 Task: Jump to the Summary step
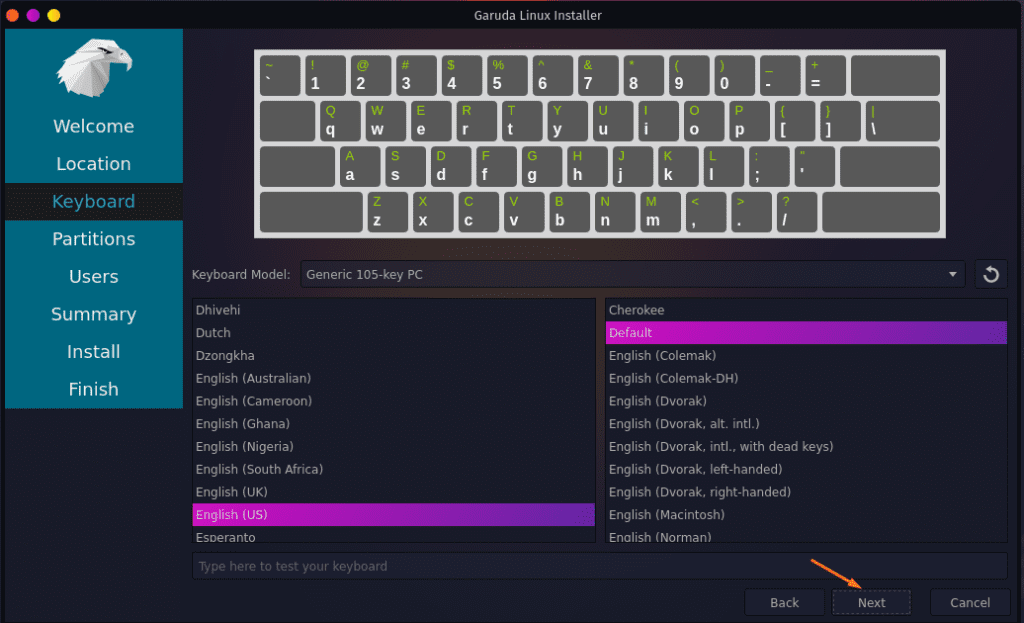coord(93,314)
